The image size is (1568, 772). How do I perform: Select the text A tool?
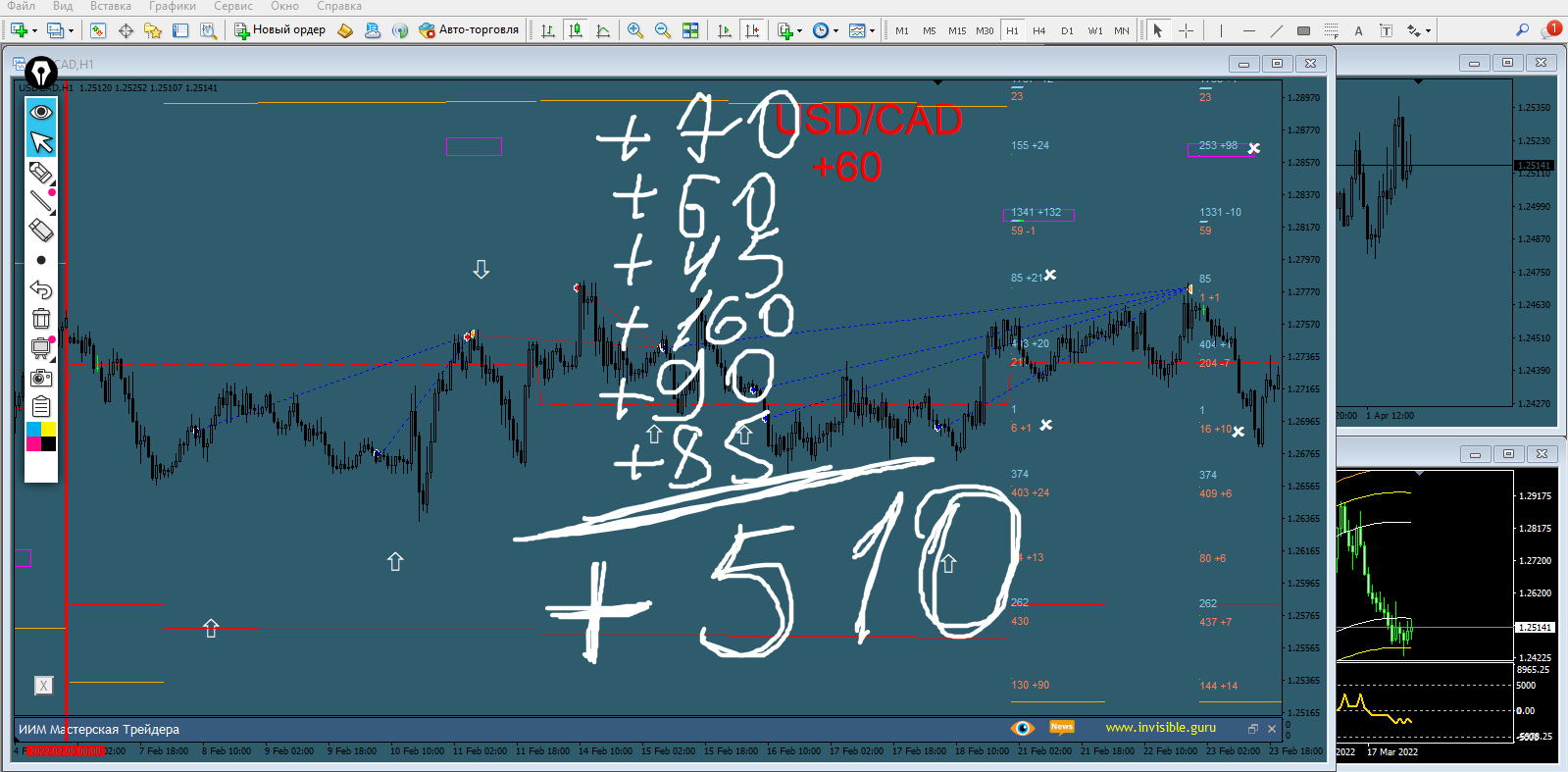1358,30
